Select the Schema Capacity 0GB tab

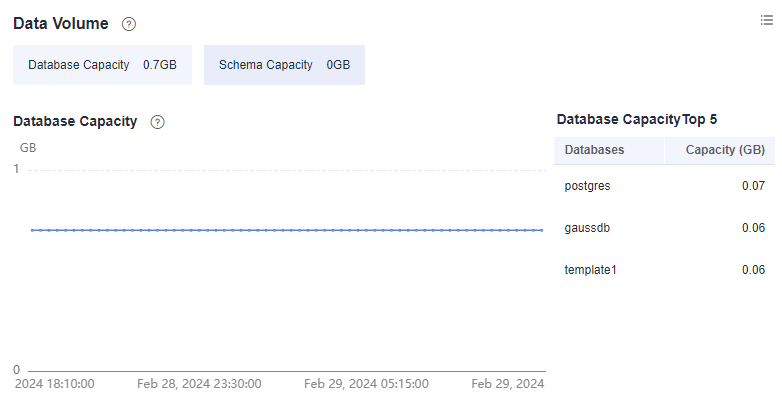coord(284,65)
